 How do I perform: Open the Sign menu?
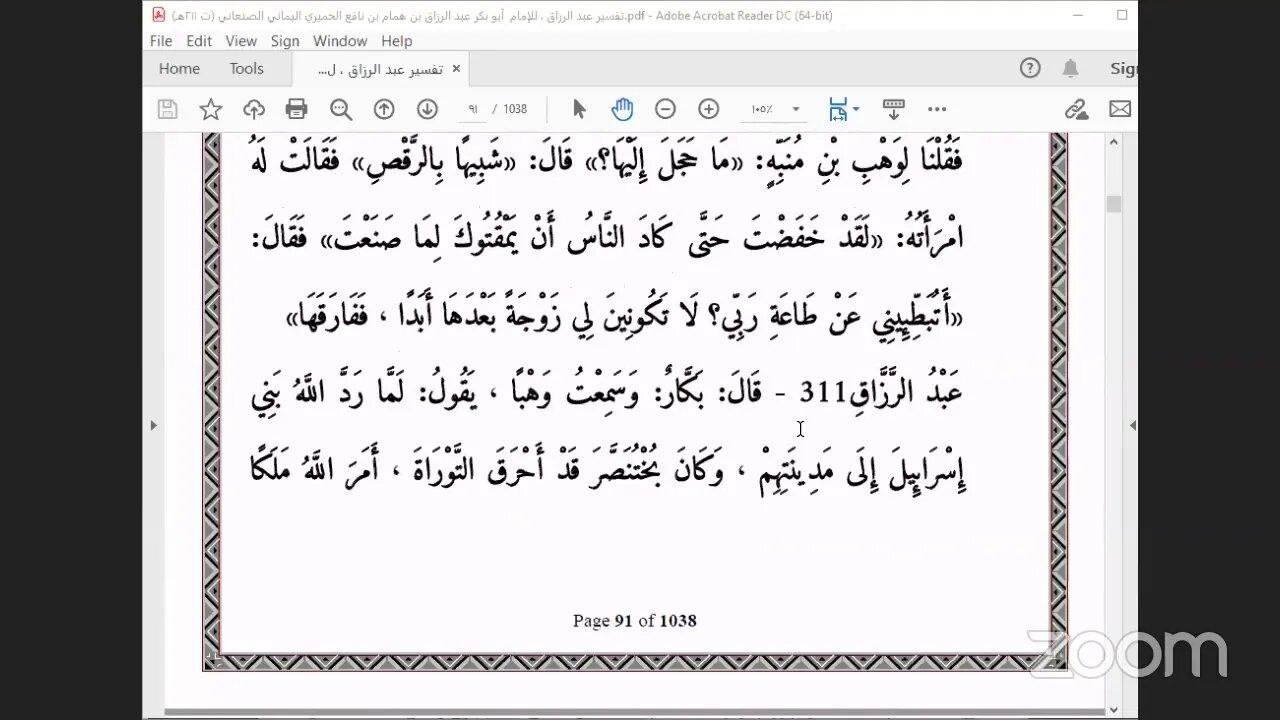(x=285, y=41)
